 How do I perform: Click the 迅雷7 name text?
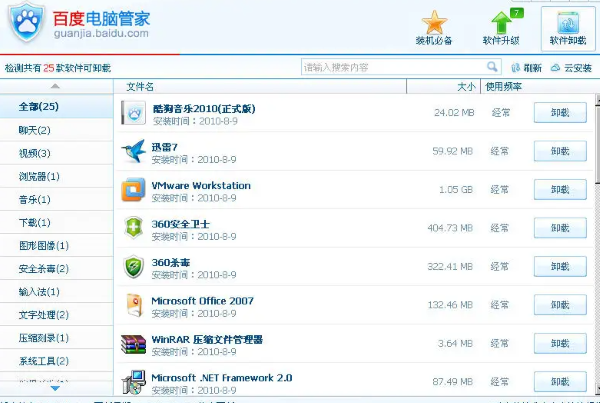(x=165, y=147)
